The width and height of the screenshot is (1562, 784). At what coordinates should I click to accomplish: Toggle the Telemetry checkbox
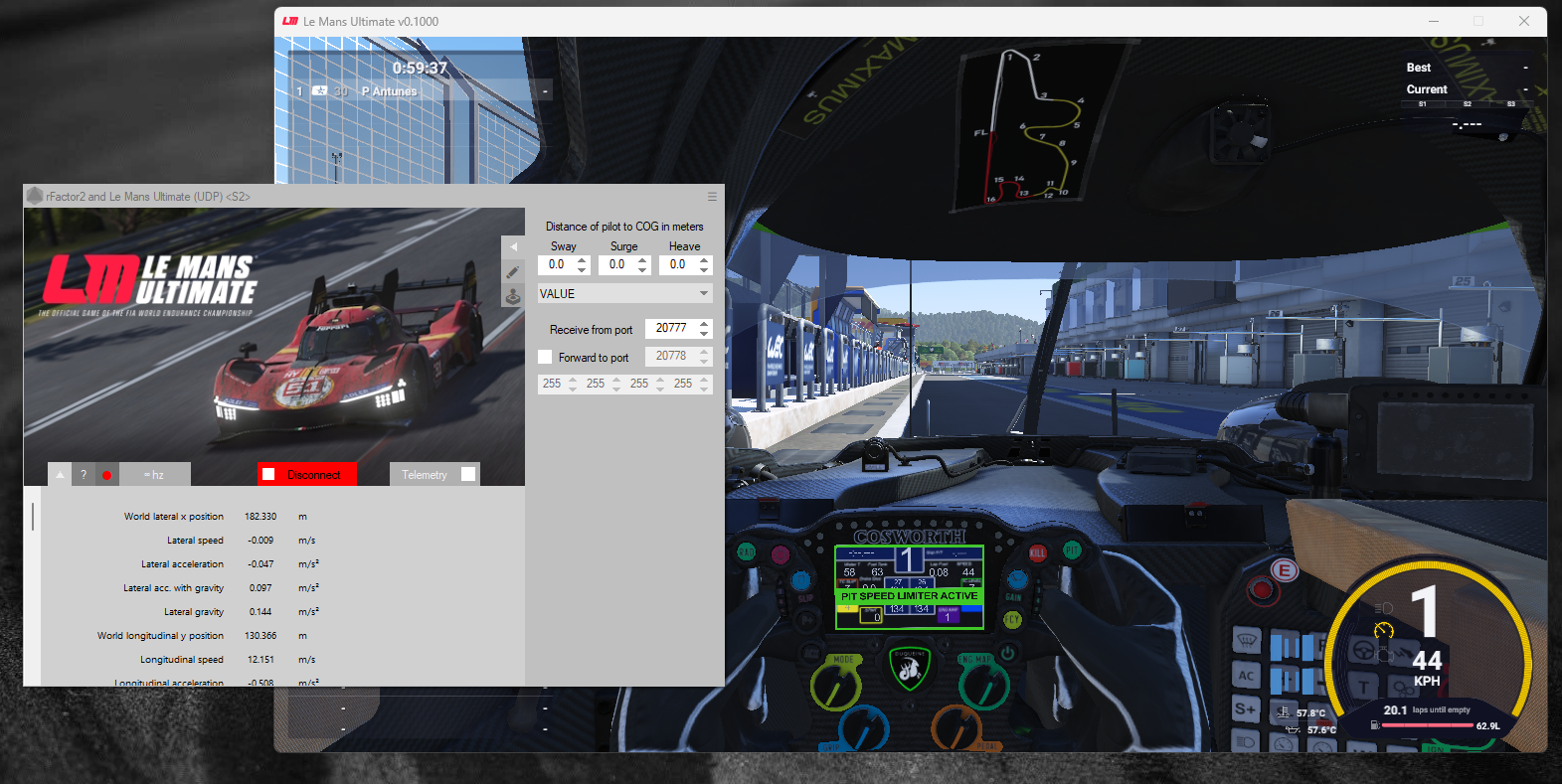point(468,474)
